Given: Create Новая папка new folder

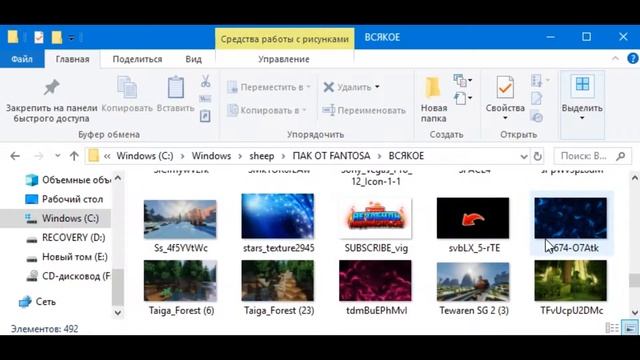Looking at the screenshot, I should pyautogui.click(x=433, y=100).
